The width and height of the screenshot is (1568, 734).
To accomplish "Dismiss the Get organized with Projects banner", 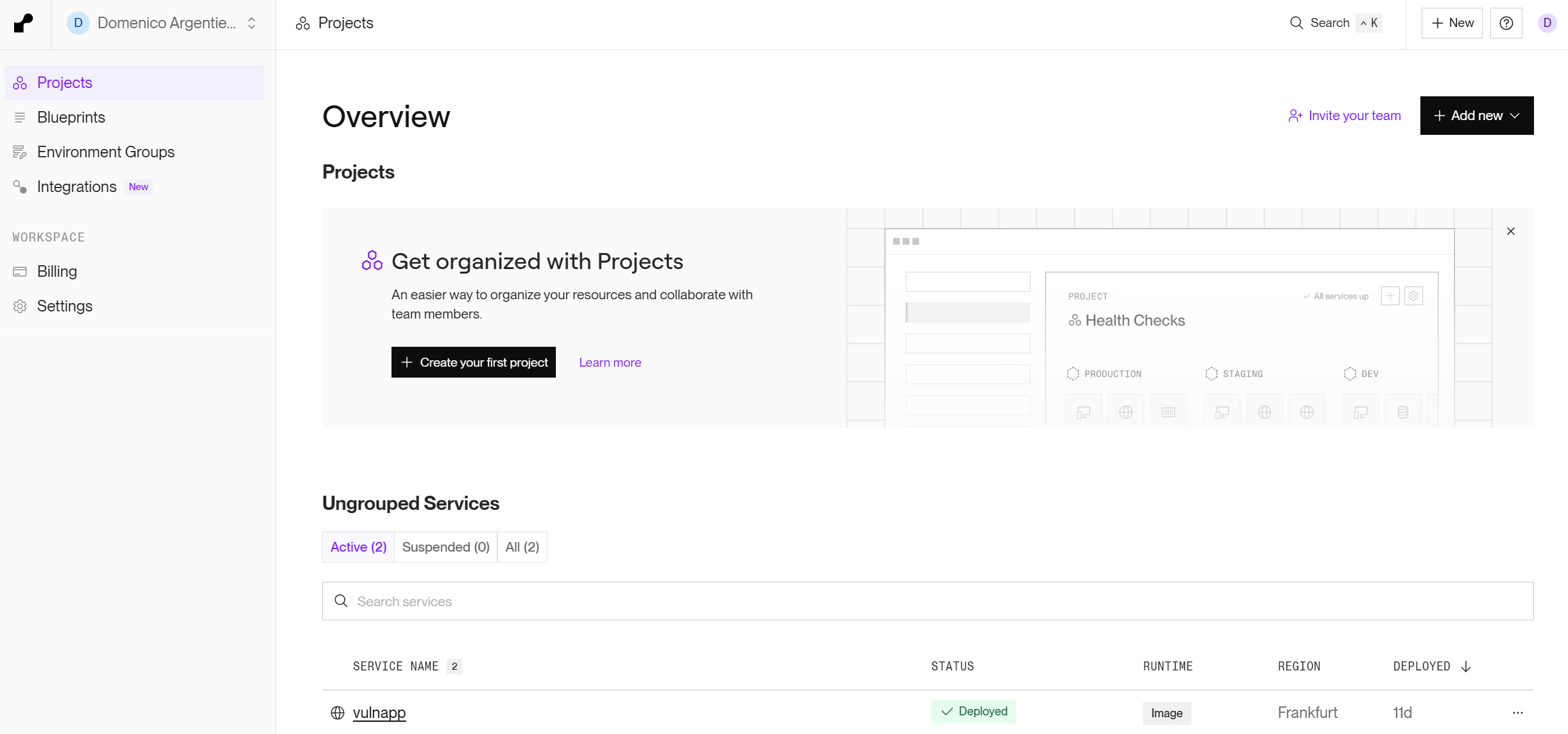I will tap(1510, 231).
